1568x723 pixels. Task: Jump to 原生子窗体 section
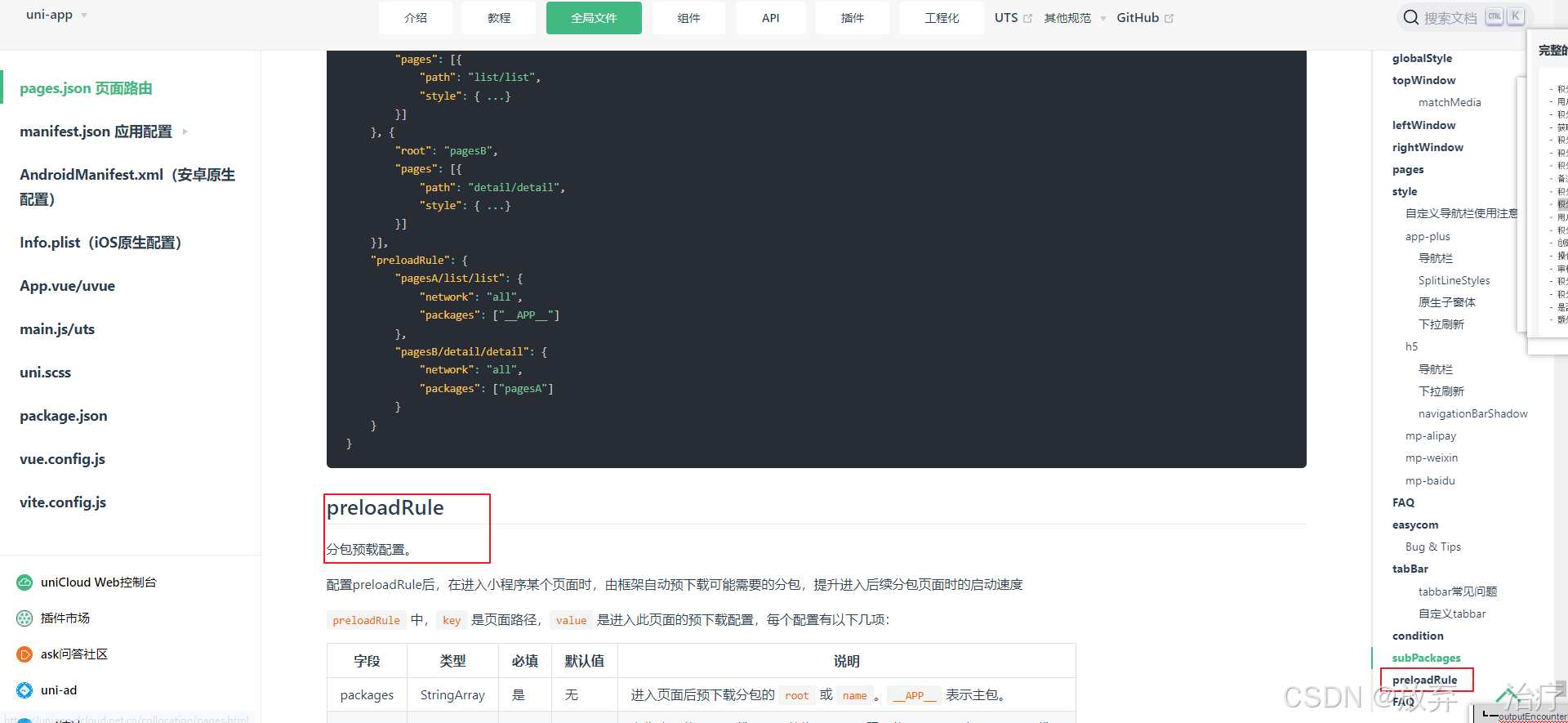coord(1446,302)
